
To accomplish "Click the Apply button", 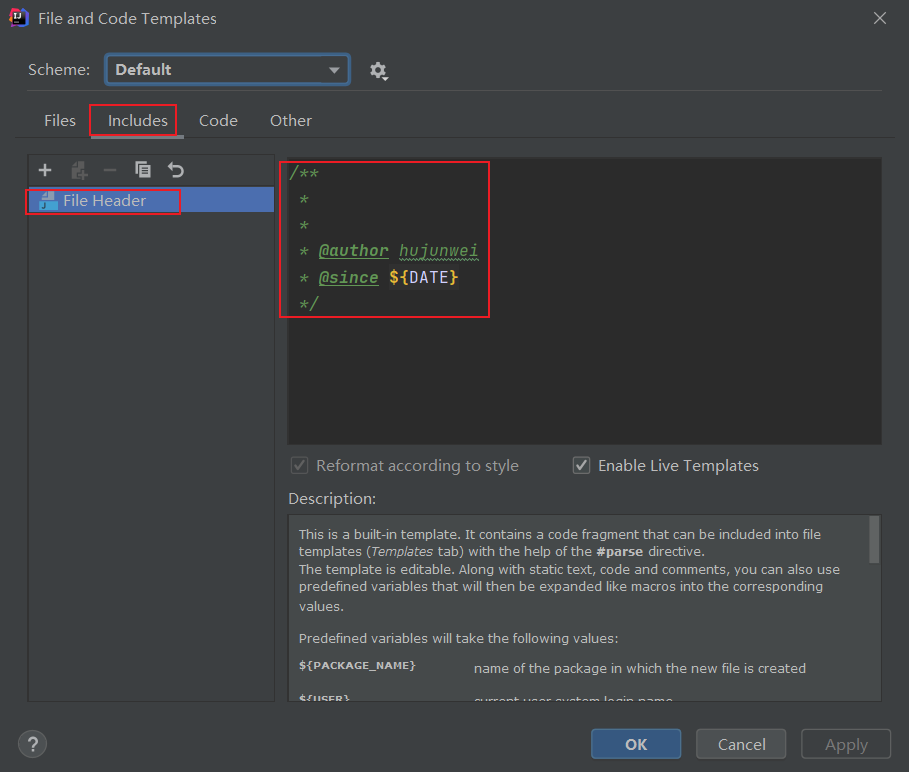I will coord(846,744).
